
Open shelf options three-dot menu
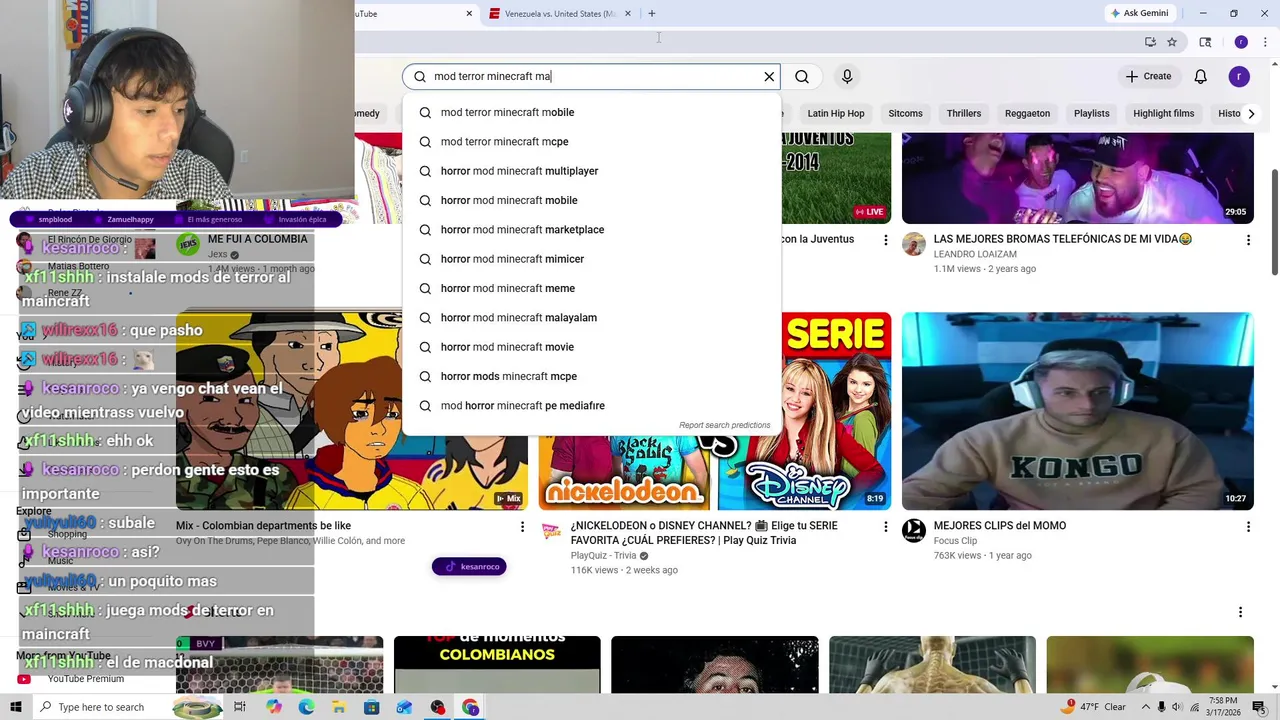(1240, 612)
